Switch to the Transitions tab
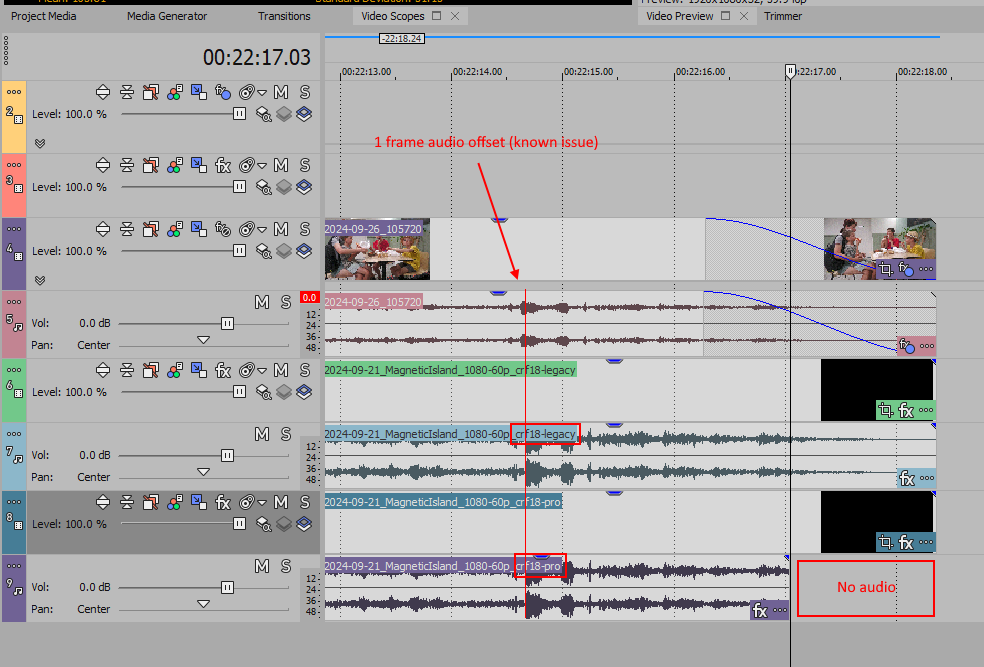The width and height of the screenshot is (984, 667). tap(284, 16)
